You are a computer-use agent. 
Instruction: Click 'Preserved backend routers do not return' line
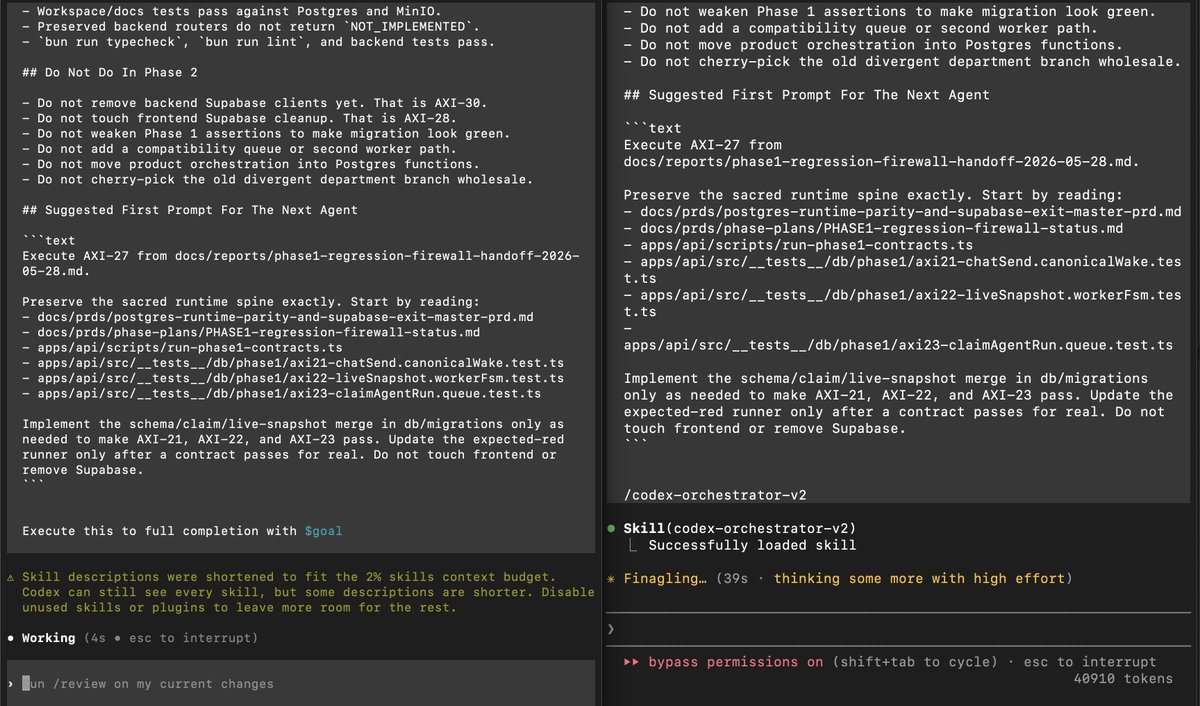[251, 27]
